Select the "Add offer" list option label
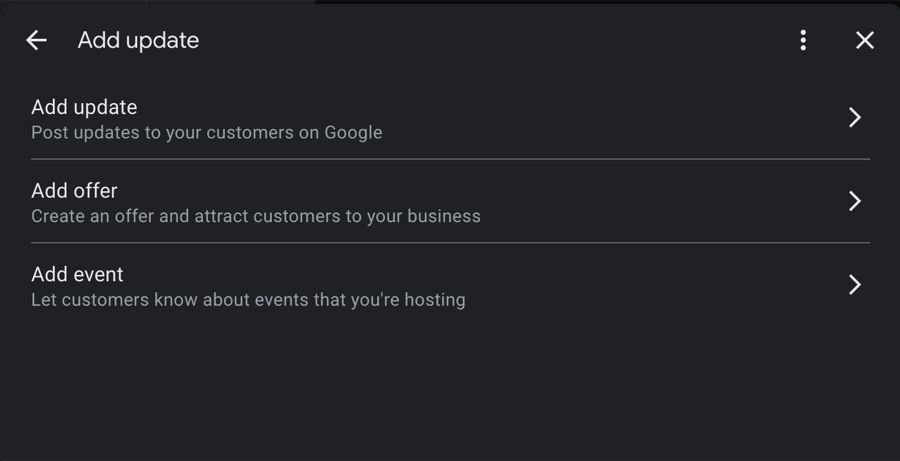900x461 pixels. (x=74, y=190)
